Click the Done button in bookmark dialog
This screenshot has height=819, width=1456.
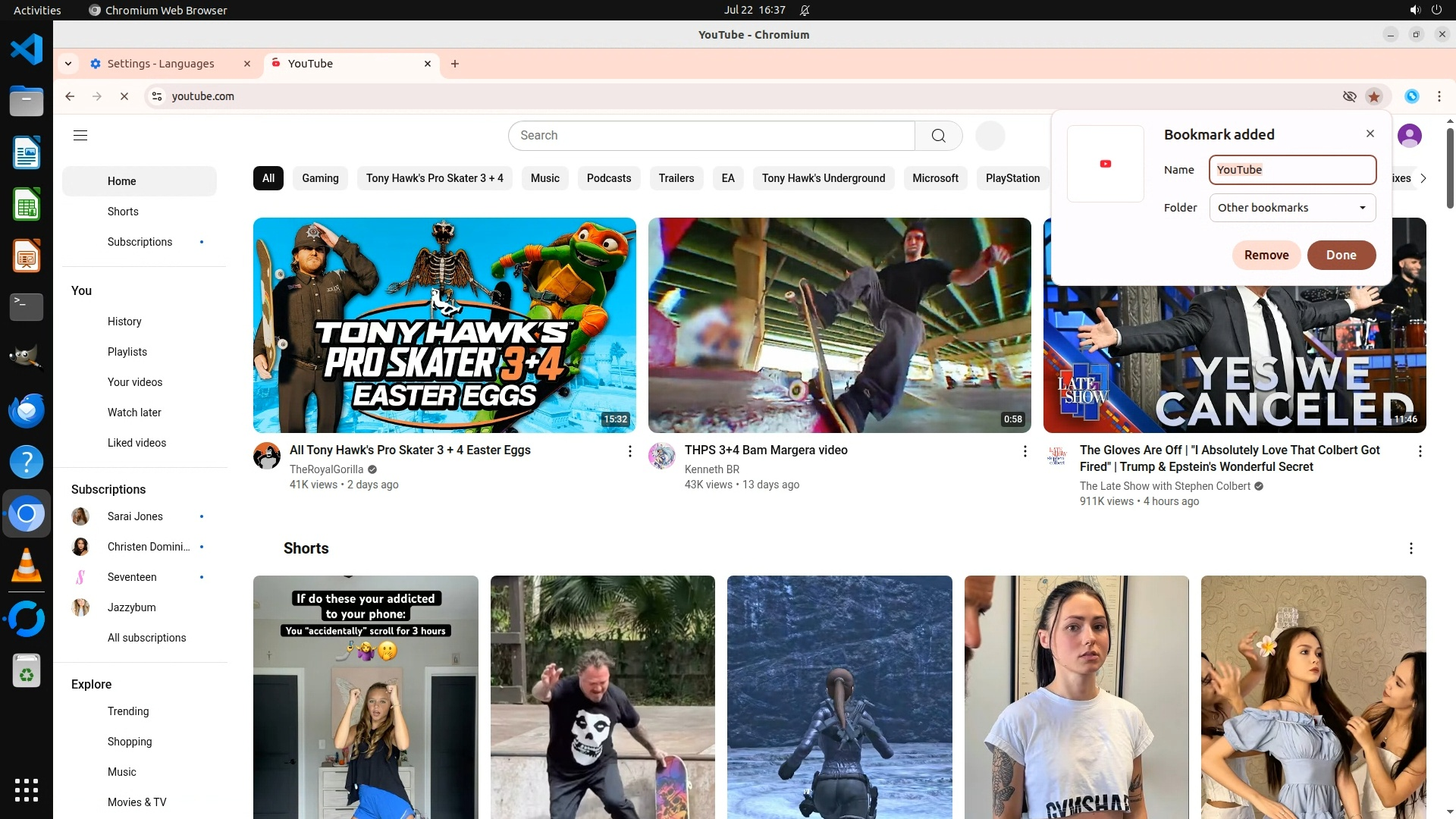(1341, 255)
